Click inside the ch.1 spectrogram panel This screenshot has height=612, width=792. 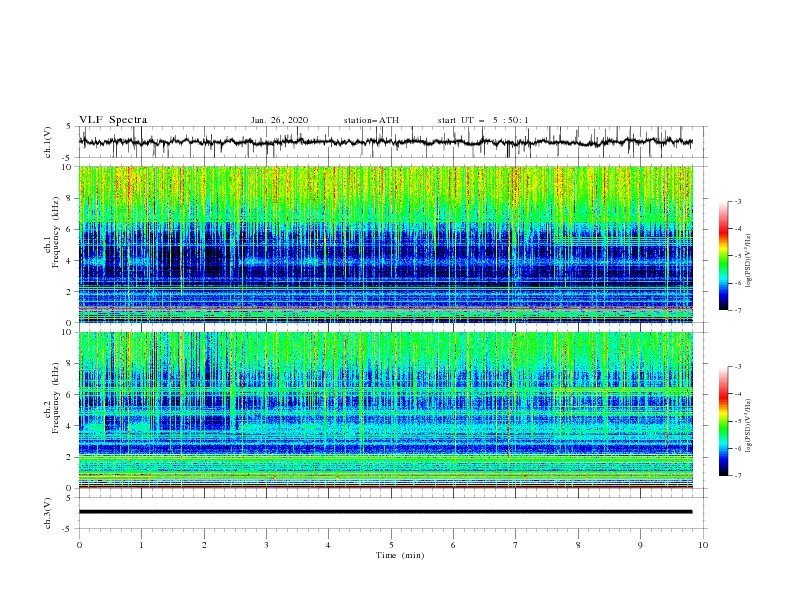click(385, 244)
